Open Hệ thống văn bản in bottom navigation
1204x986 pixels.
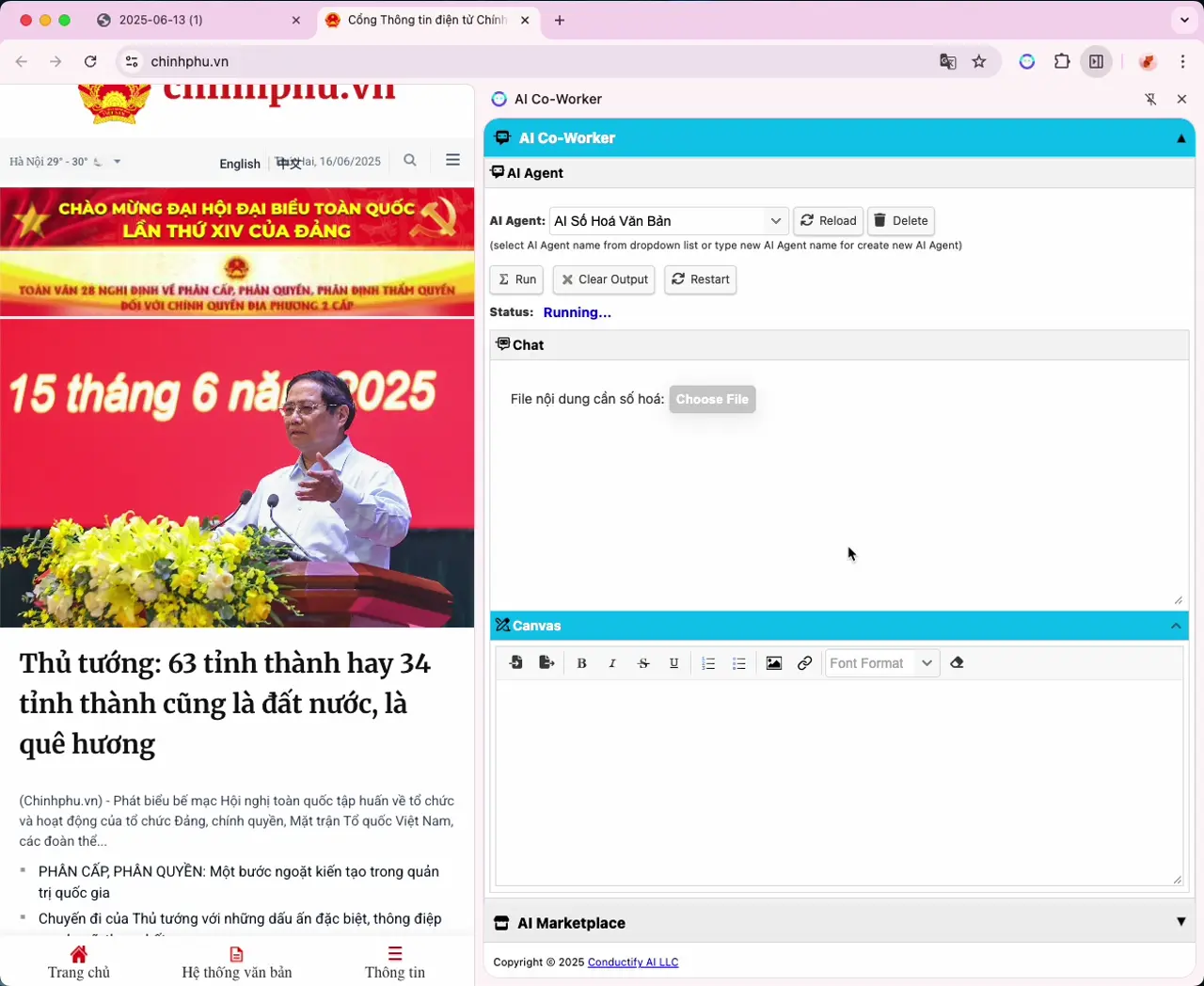click(237, 962)
